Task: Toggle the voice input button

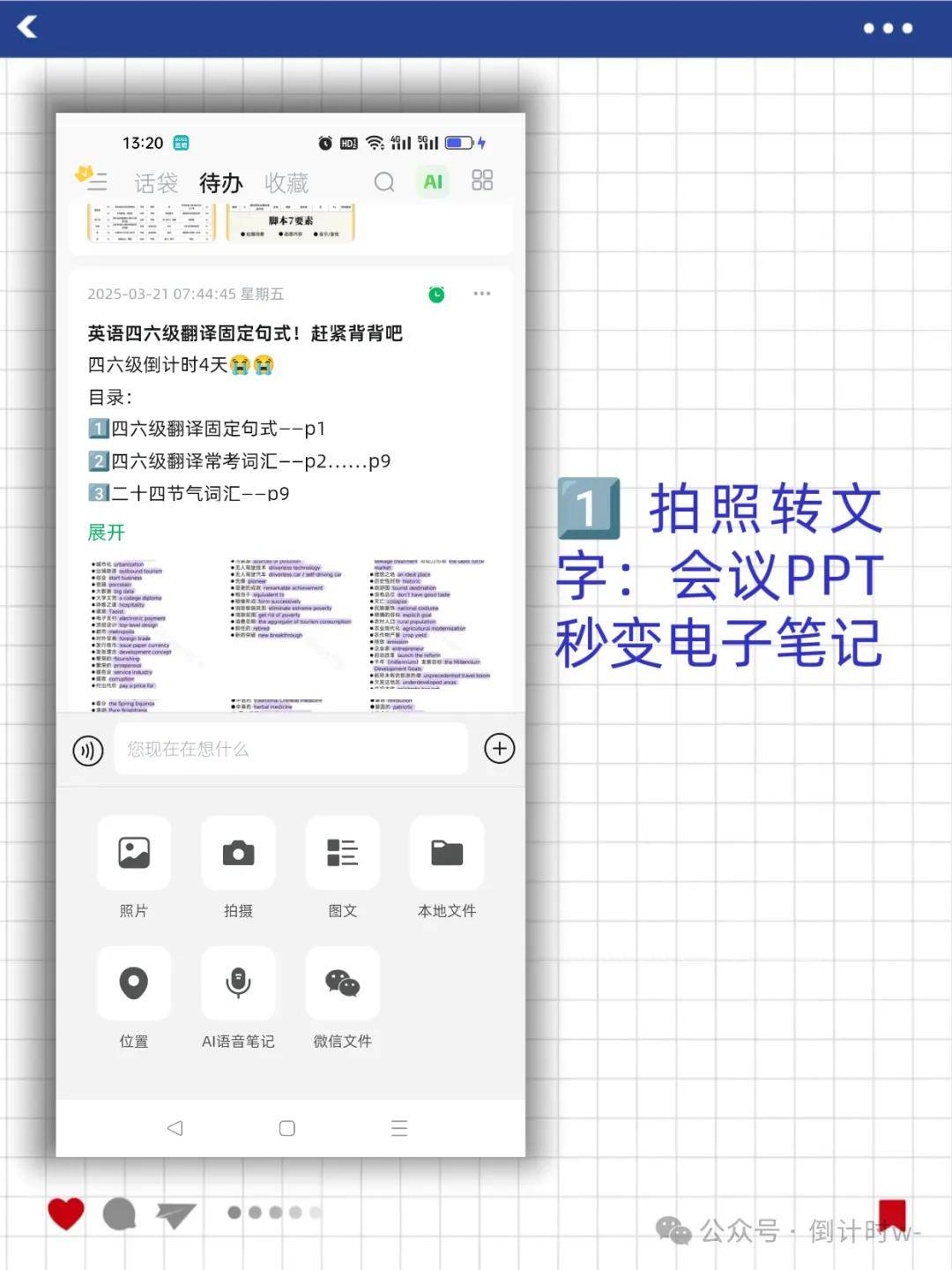Action: 88,751
